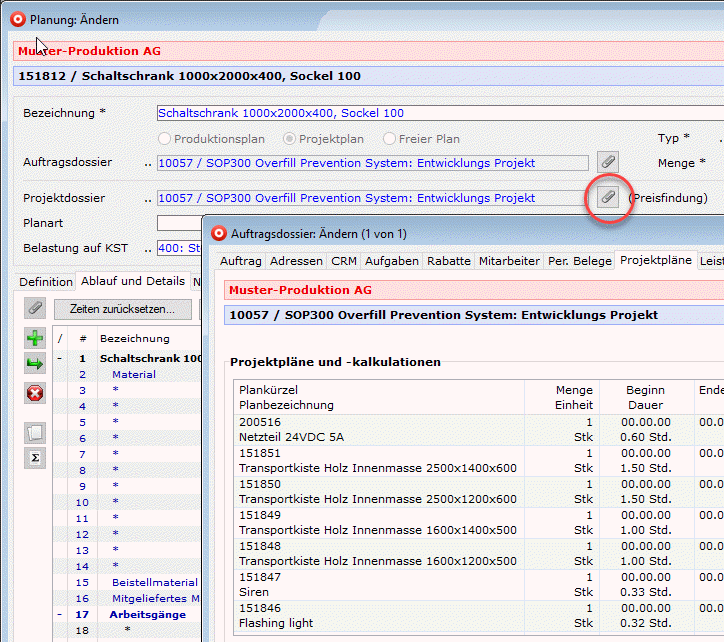Switch to the Definition tab

pos(46,282)
